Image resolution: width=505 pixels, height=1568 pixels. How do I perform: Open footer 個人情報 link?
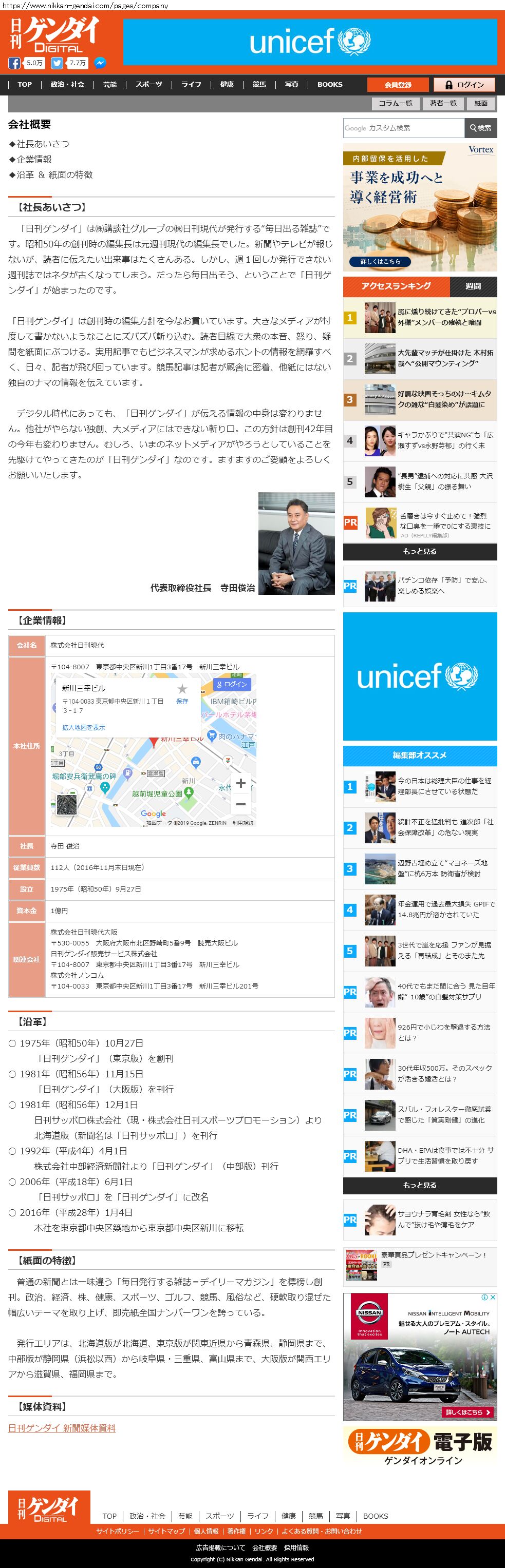tap(206, 1531)
